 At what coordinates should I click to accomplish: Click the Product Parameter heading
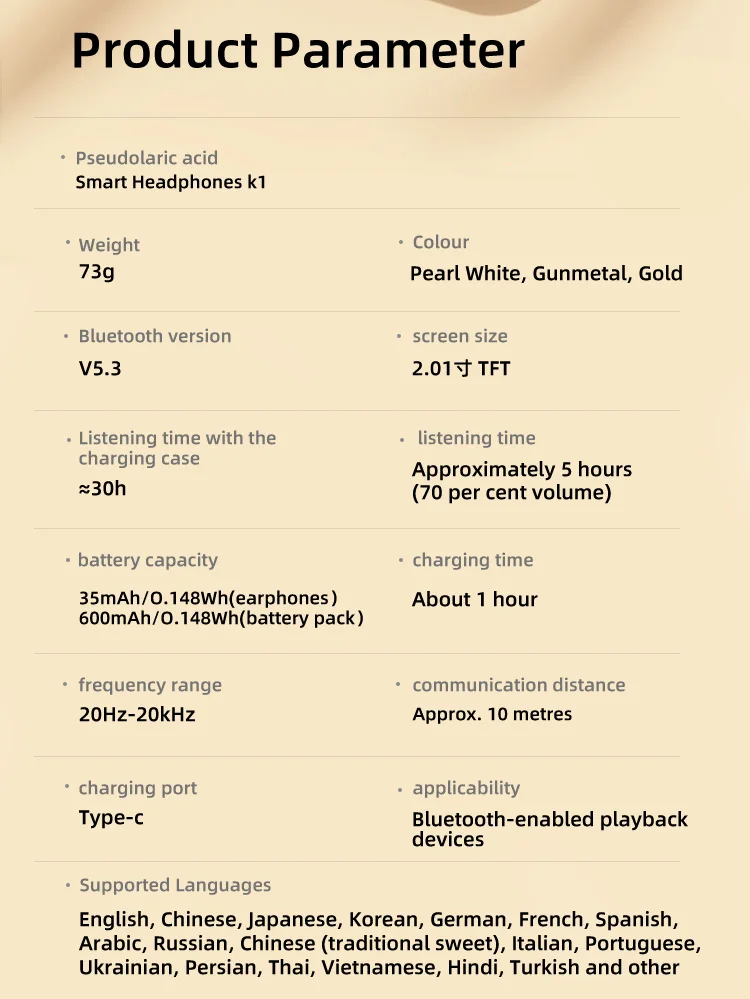[298, 51]
